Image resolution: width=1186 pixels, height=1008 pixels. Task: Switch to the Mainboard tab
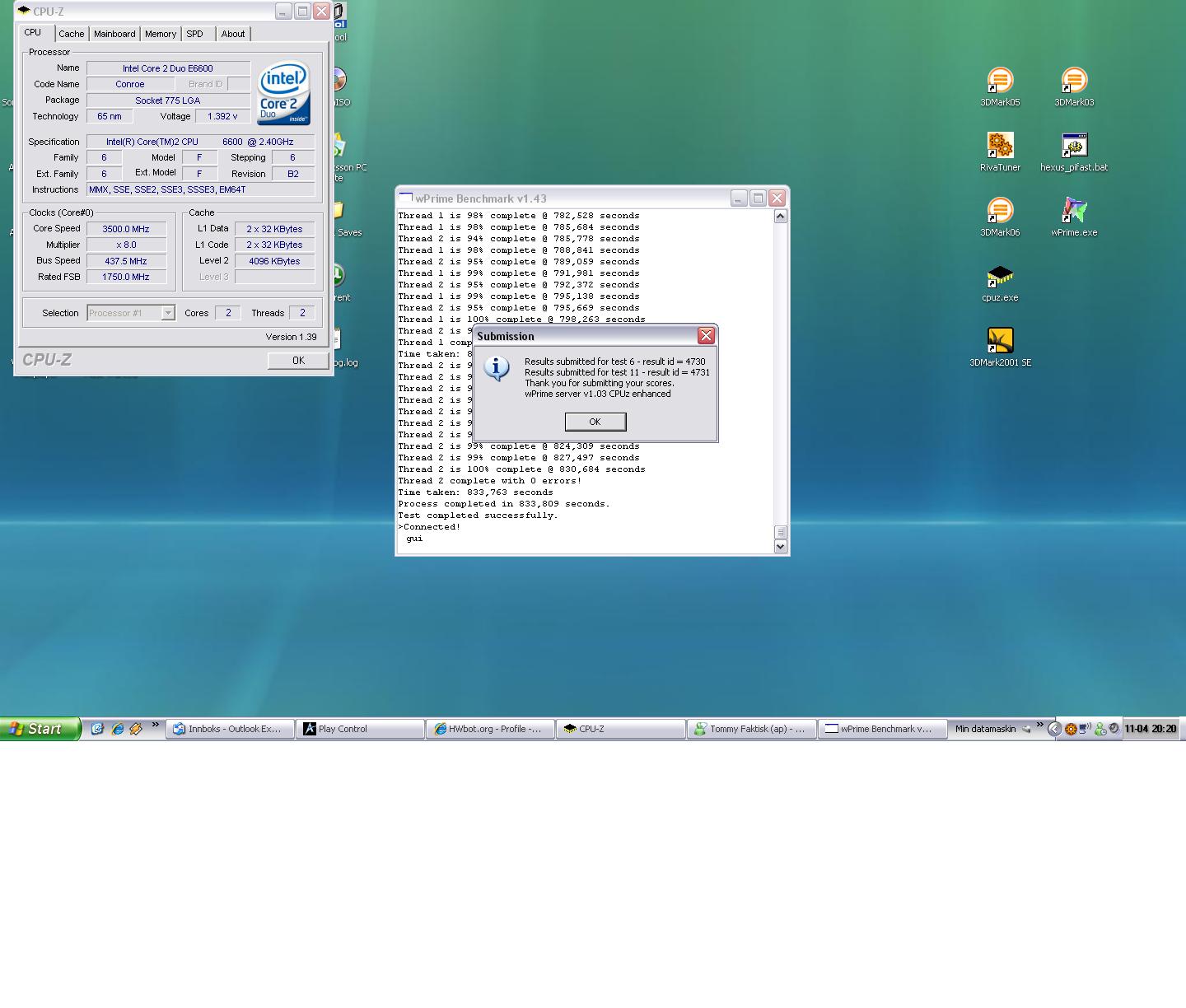(114, 34)
